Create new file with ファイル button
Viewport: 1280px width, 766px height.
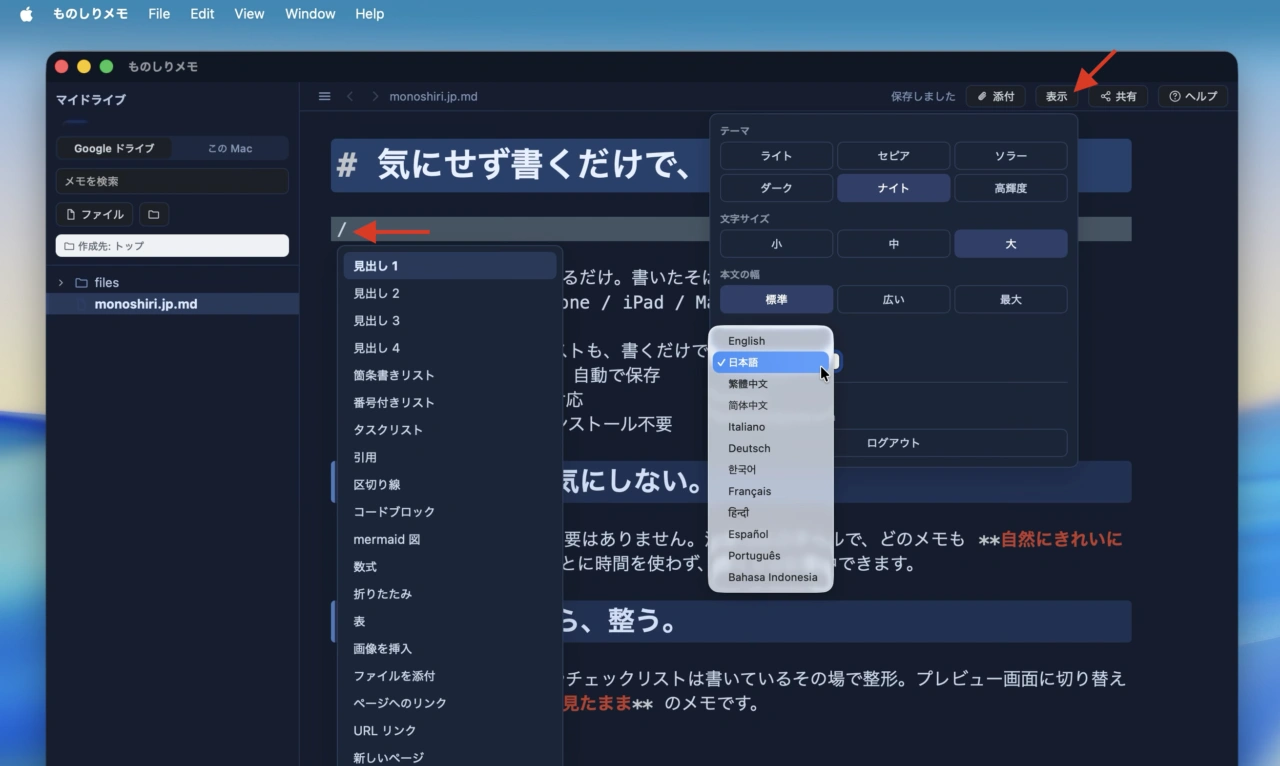click(x=95, y=214)
